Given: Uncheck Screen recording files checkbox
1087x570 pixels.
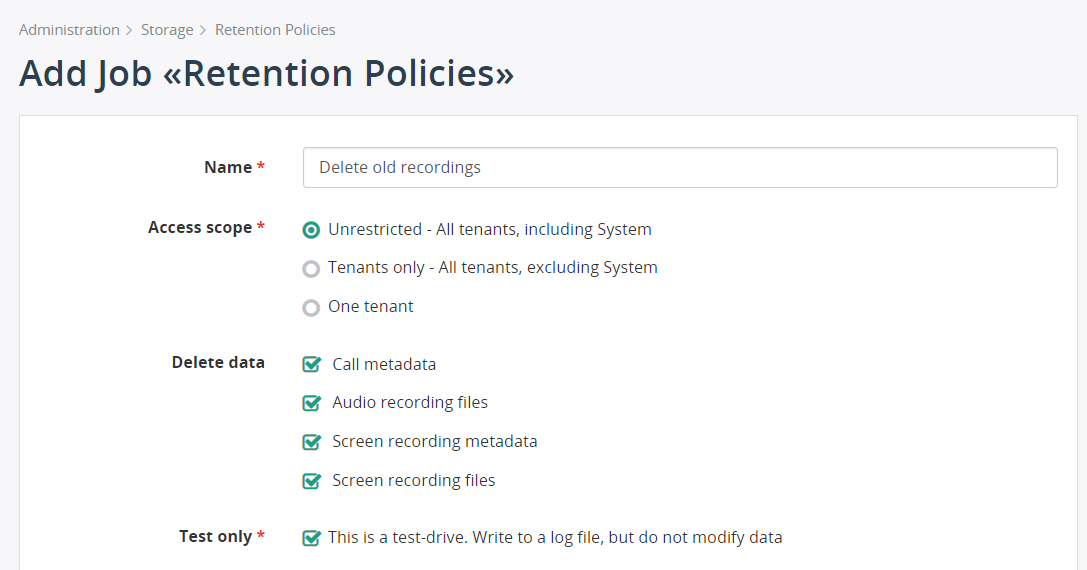Looking at the screenshot, I should click(x=312, y=481).
